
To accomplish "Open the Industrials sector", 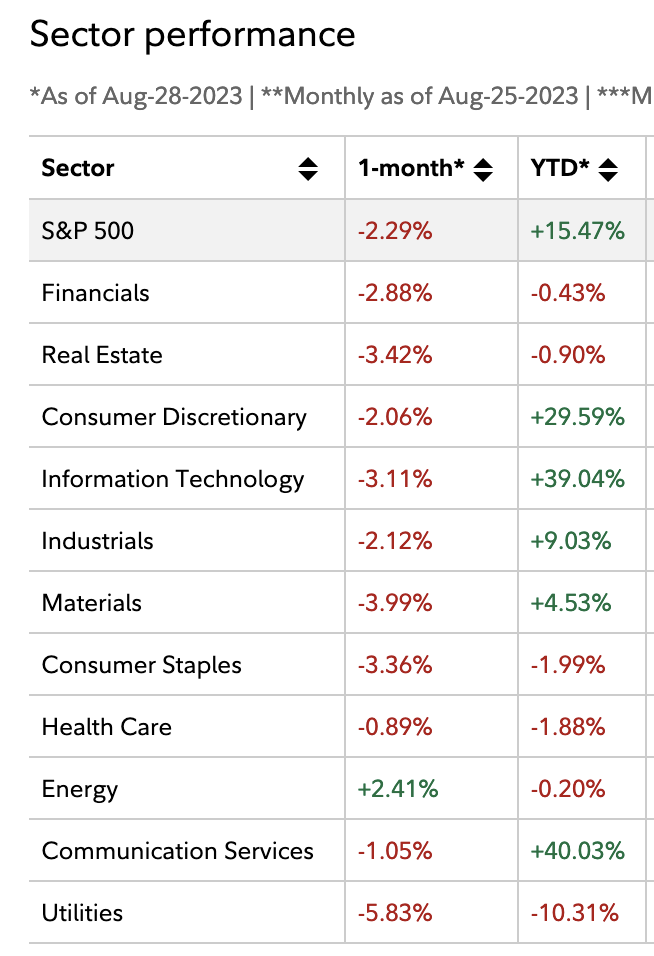I will [97, 541].
